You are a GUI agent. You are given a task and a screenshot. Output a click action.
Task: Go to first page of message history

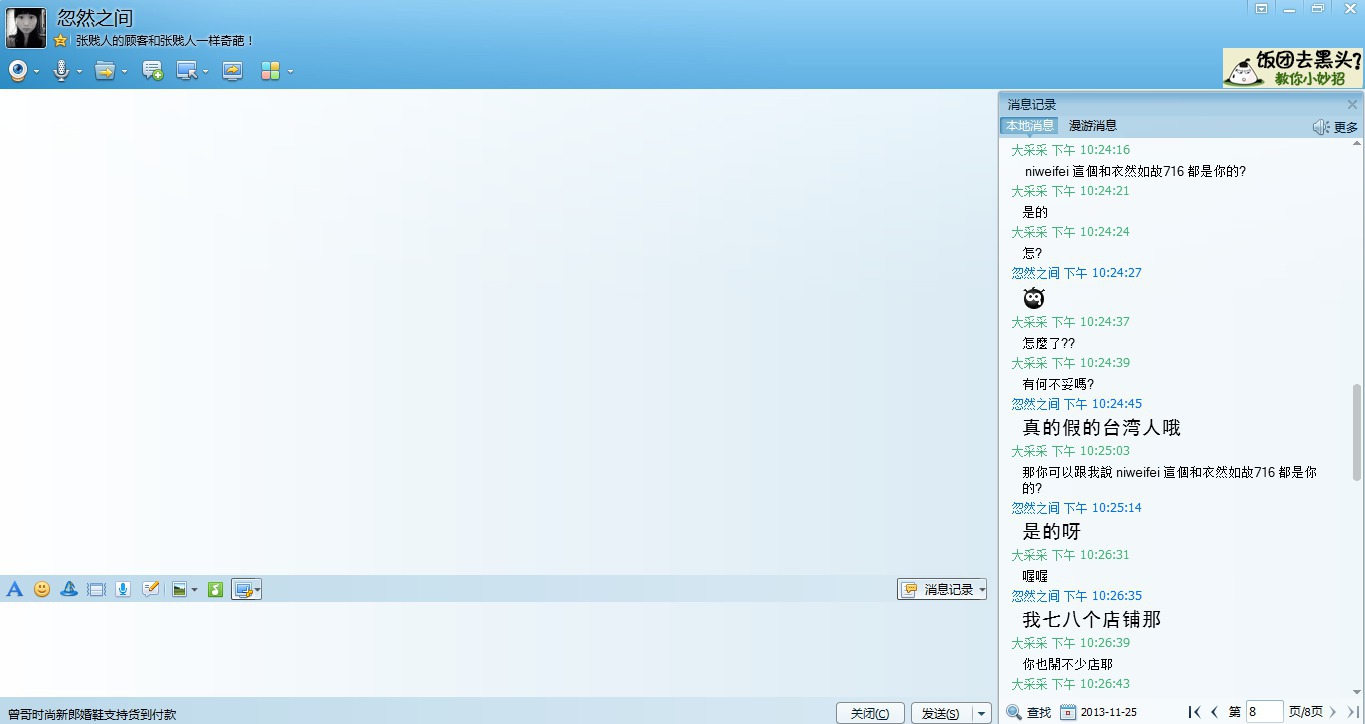[1194, 712]
